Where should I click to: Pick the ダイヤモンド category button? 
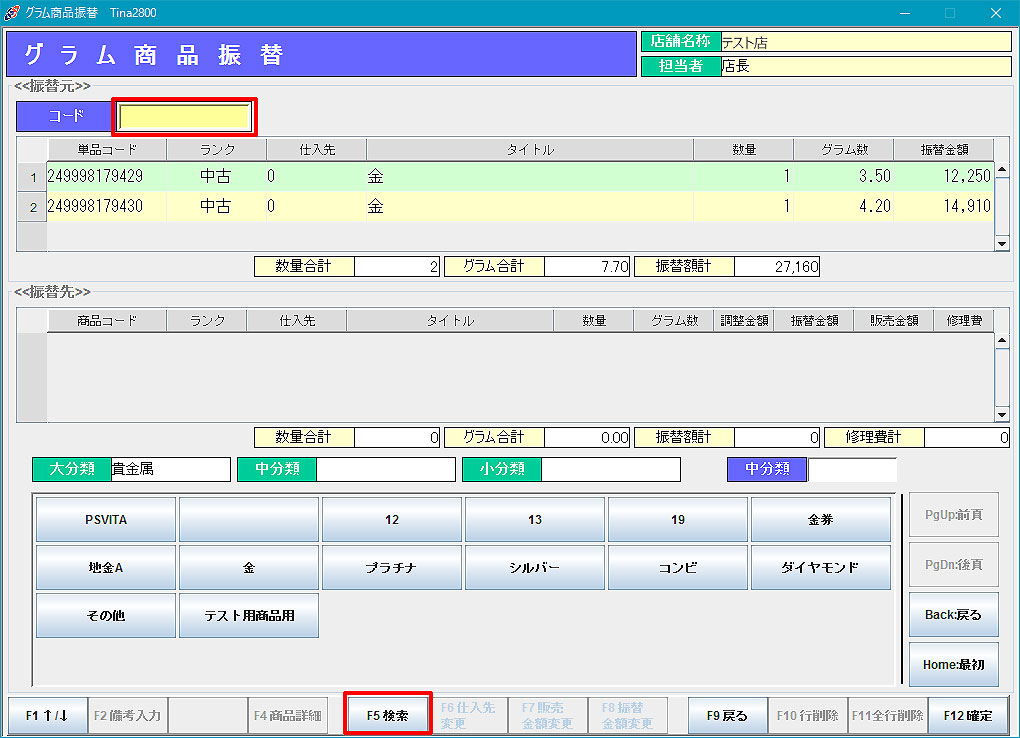[x=820, y=567]
